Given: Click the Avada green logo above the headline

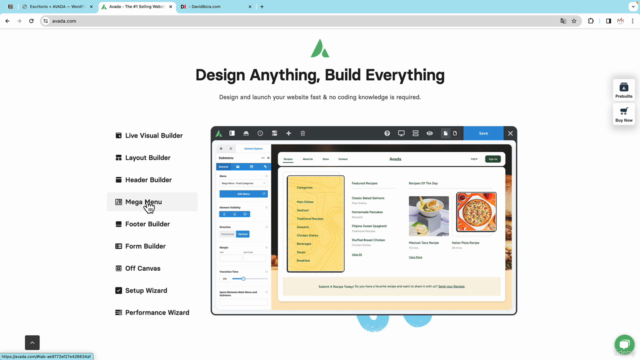Looking at the screenshot, I should (x=320, y=49).
